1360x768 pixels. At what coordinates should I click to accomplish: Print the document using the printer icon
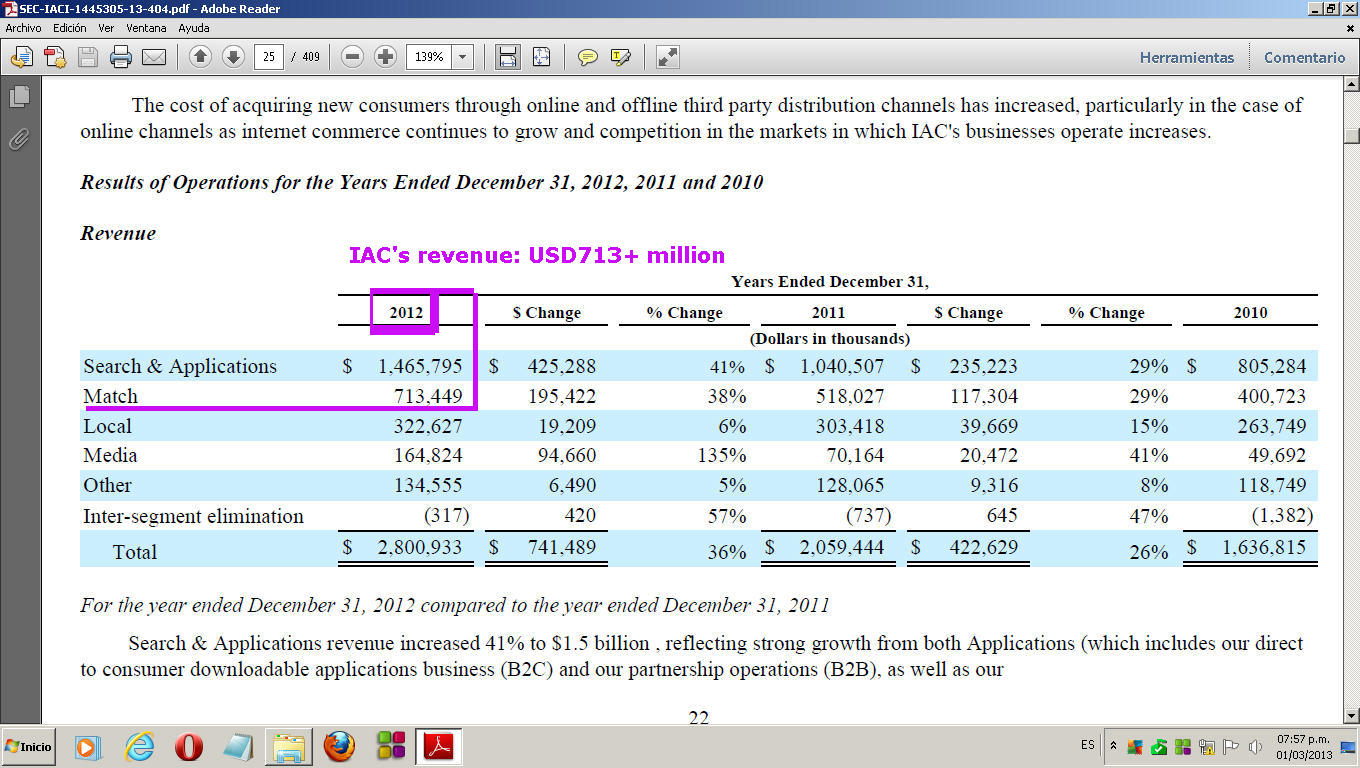click(121, 57)
